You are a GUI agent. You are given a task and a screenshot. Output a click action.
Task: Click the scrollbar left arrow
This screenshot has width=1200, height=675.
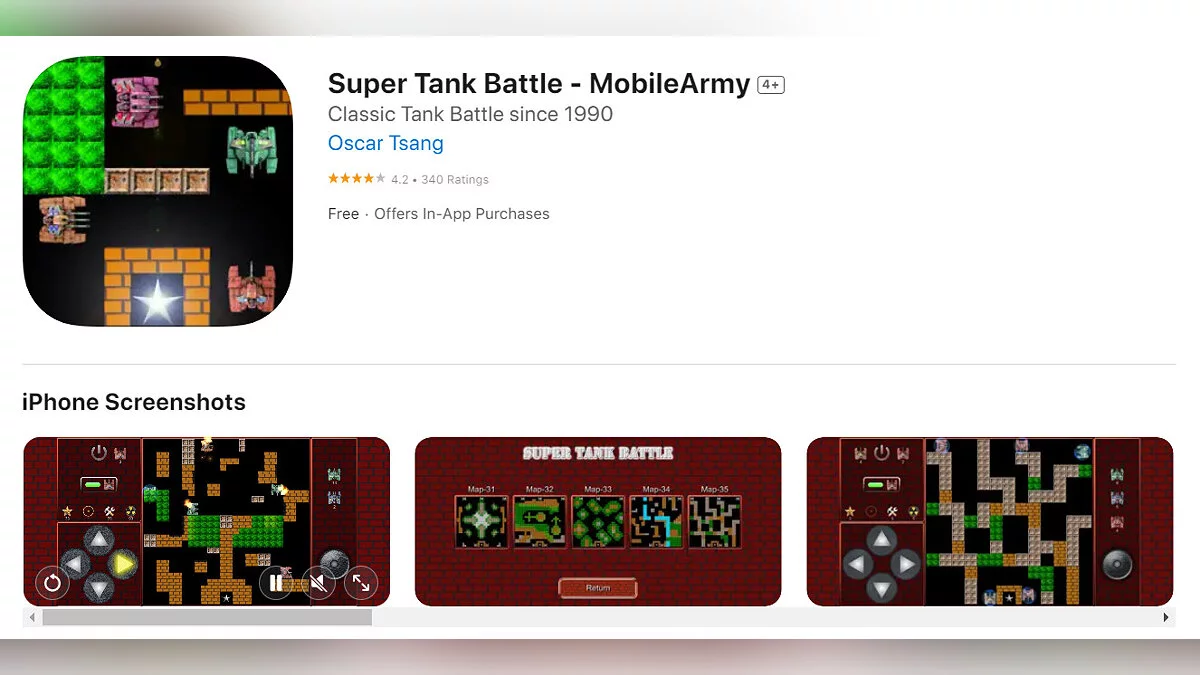tap(32, 618)
